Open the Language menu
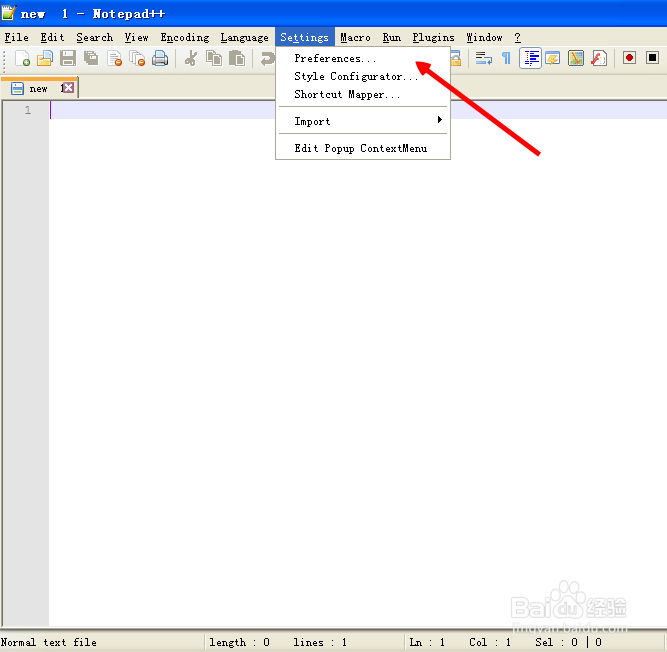667x652 pixels. [244, 37]
